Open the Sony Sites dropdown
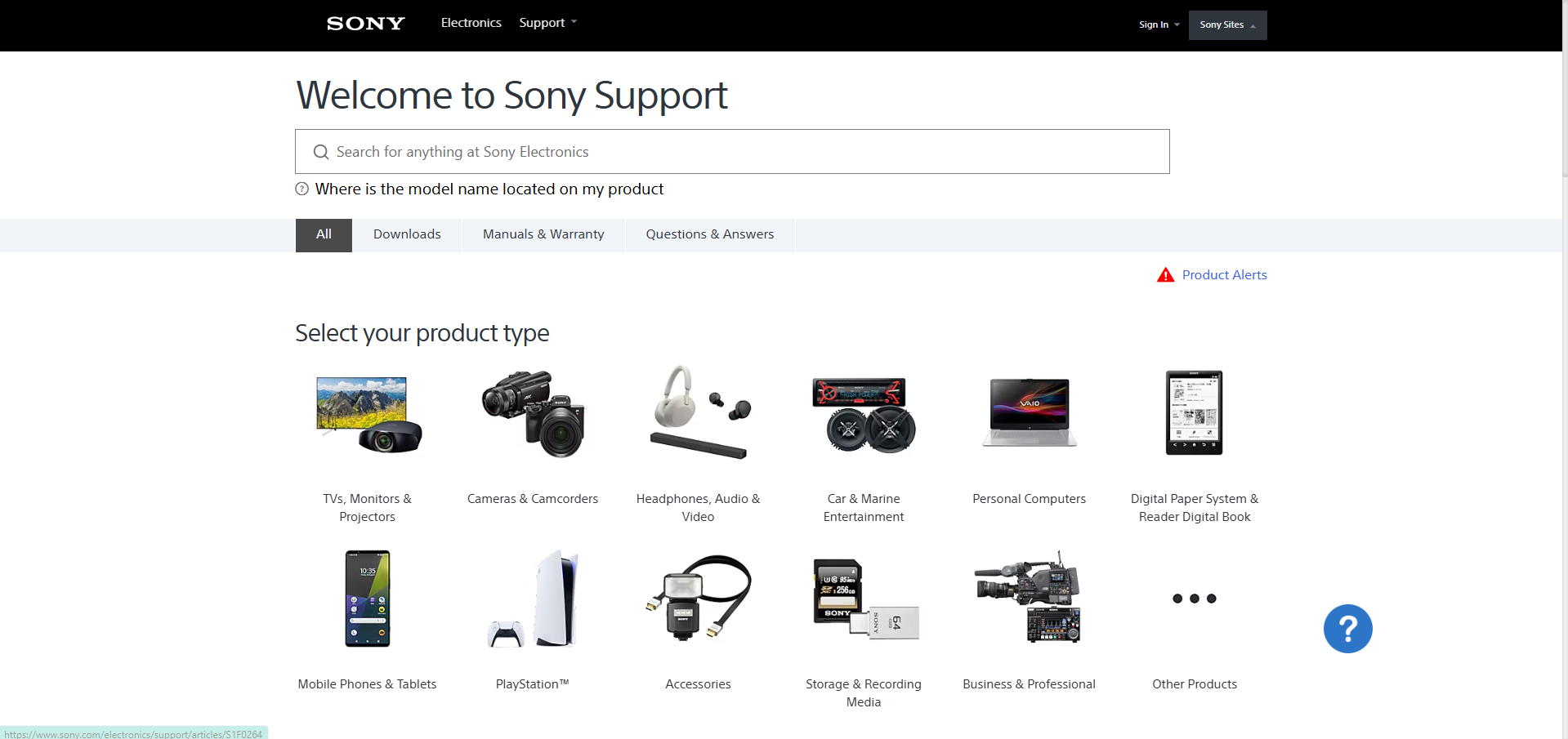Viewport: 1568px width, 739px height. [1227, 25]
